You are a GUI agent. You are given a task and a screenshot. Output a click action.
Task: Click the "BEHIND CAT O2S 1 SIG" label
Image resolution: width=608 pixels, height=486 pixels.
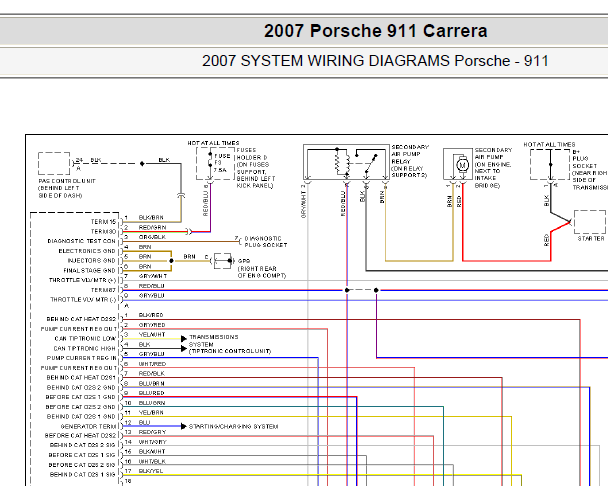tap(83, 475)
